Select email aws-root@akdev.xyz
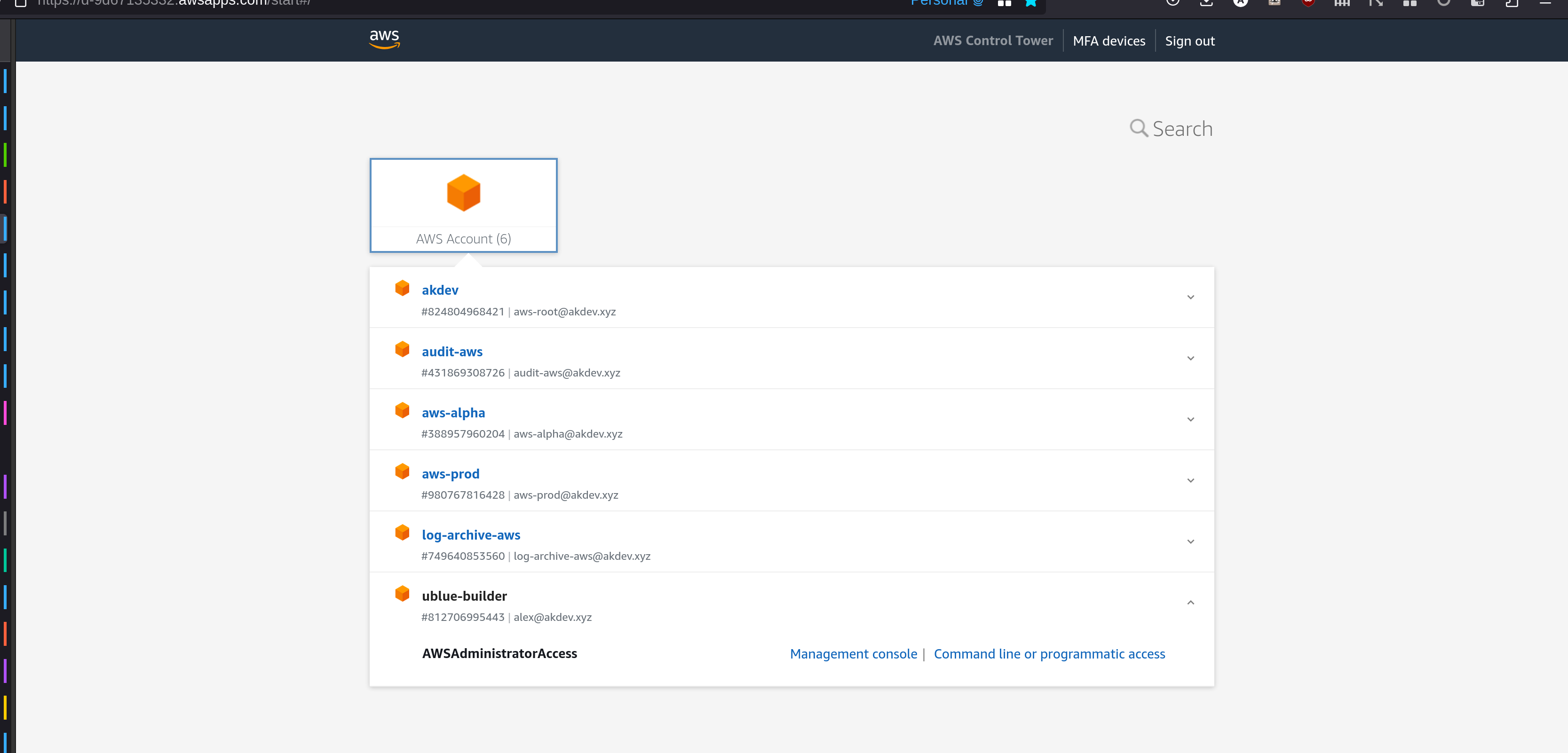The height and width of the screenshot is (753, 1568). (x=564, y=312)
